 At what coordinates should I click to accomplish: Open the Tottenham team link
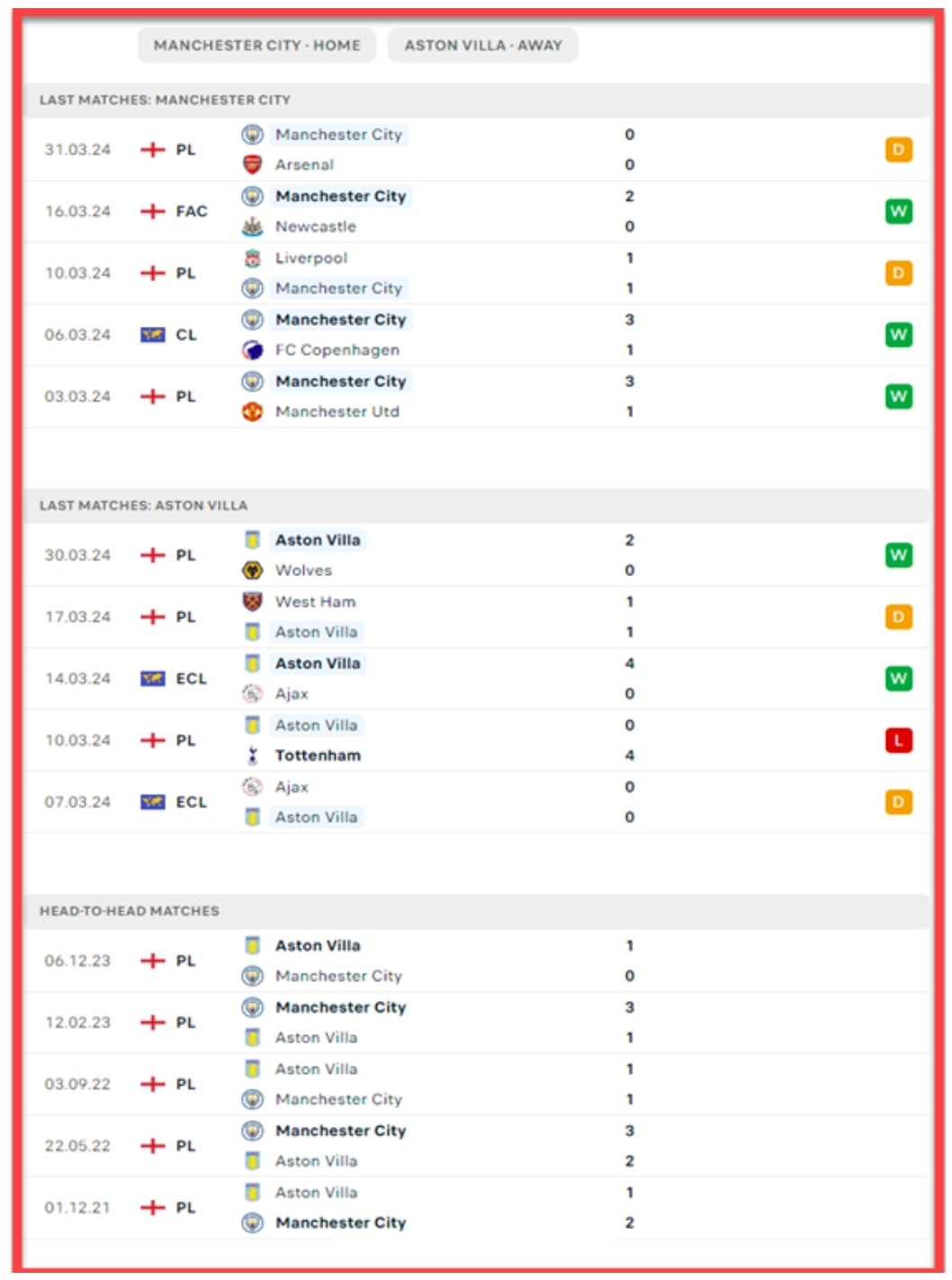click(x=318, y=756)
